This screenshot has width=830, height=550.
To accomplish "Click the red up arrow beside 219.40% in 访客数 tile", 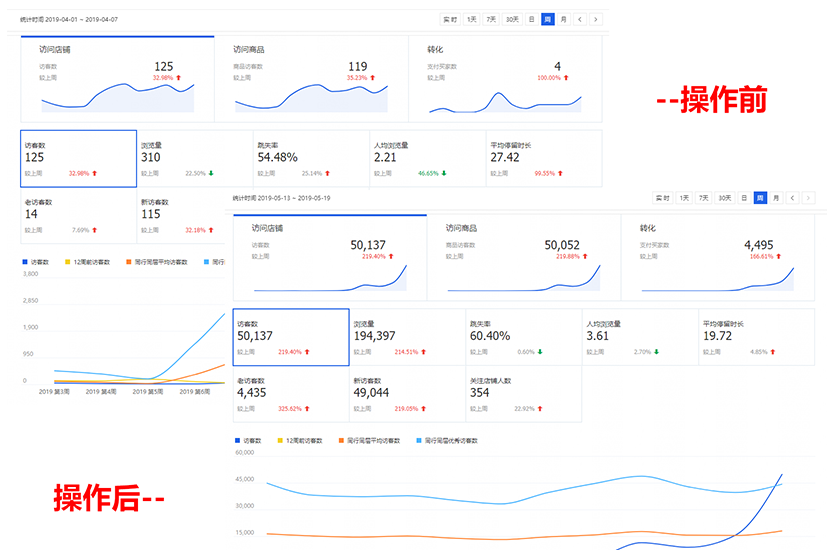I will pyautogui.click(x=308, y=352).
